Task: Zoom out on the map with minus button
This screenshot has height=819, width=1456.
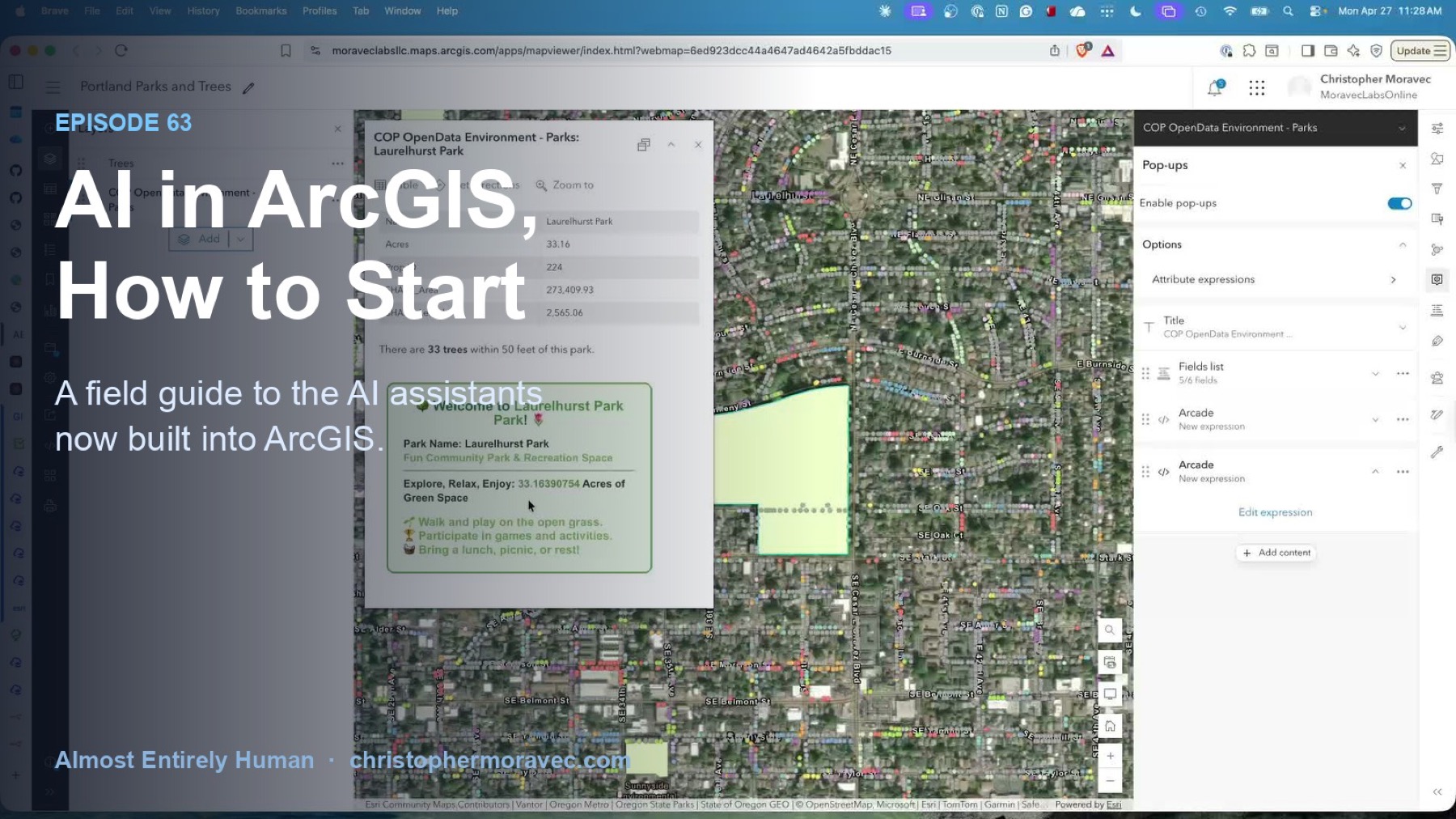Action: (x=1110, y=781)
